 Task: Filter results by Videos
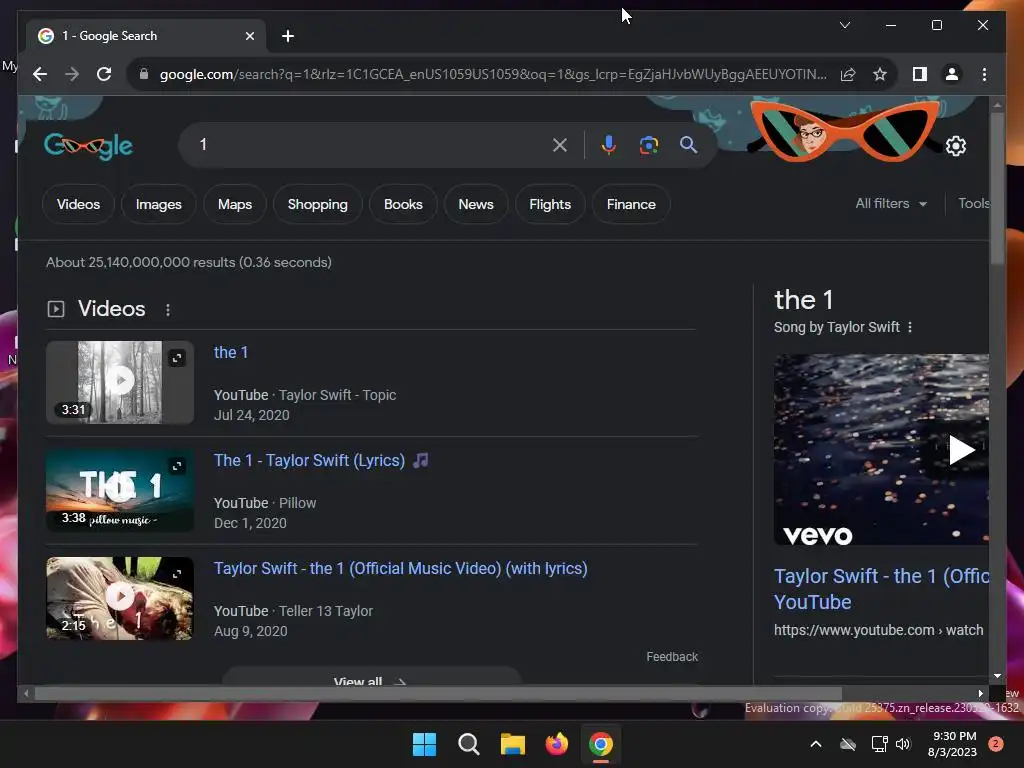[78, 204]
